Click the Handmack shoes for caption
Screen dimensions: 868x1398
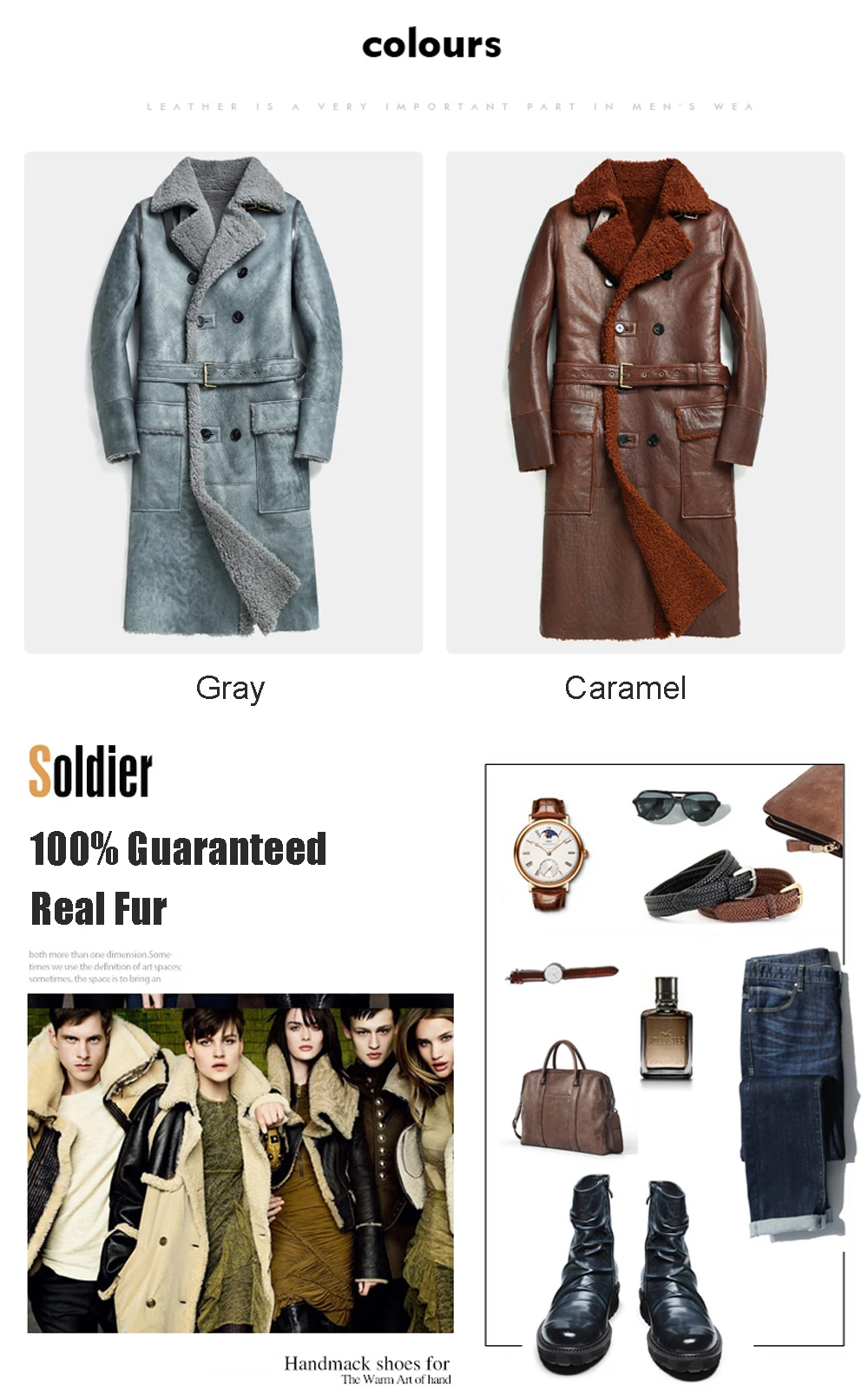(366, 1363)
